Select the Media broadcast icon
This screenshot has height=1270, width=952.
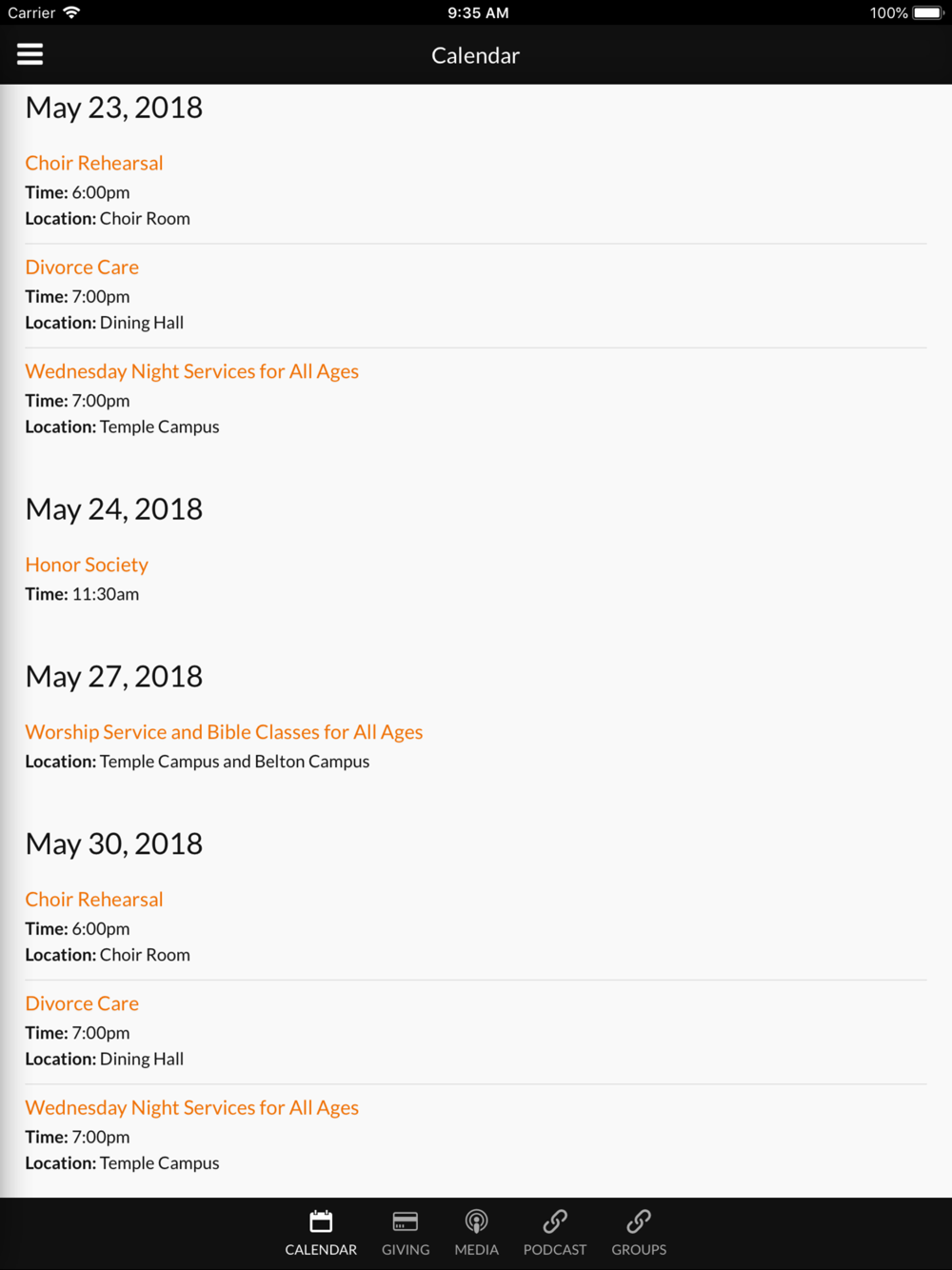point(476,1221)
